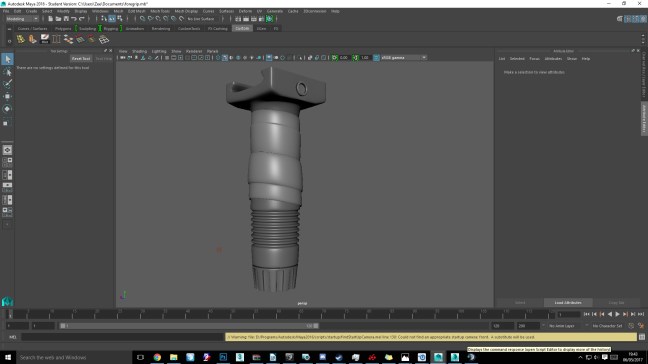Click the Select by object type icon
Image resolution: width=648 pixels, height=364 pixels.
112,19
